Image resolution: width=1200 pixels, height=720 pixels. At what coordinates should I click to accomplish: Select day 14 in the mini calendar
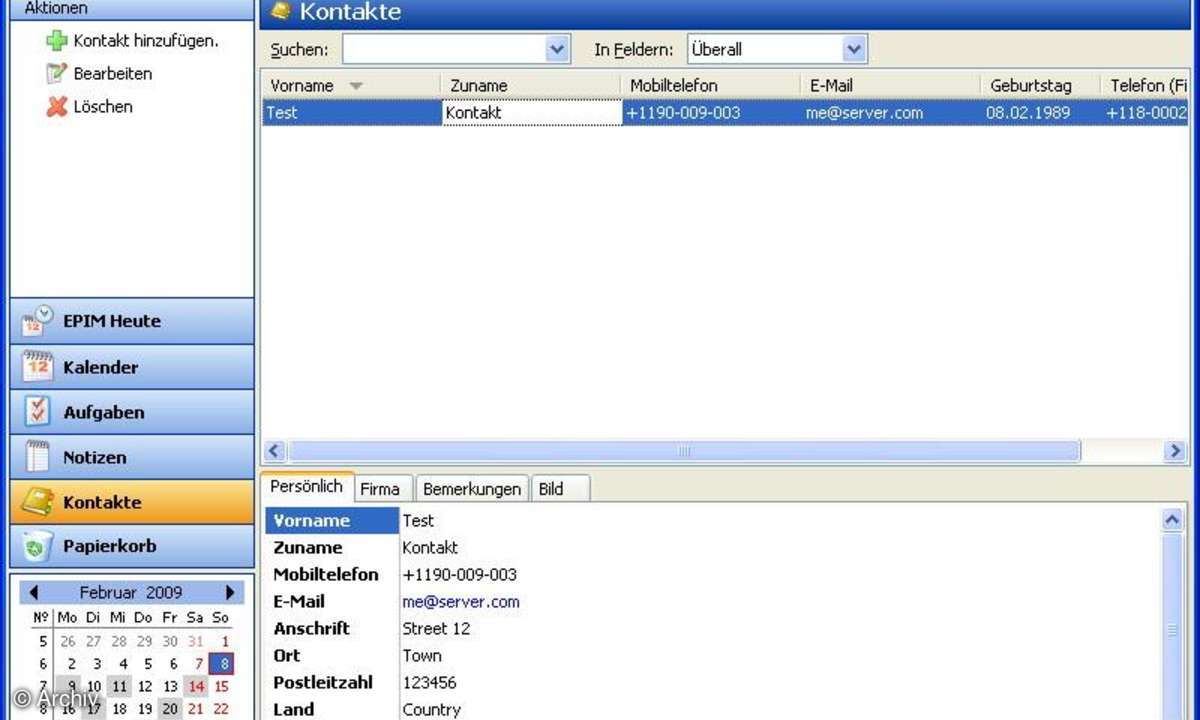pyautogui.click(x=196, y=686)
